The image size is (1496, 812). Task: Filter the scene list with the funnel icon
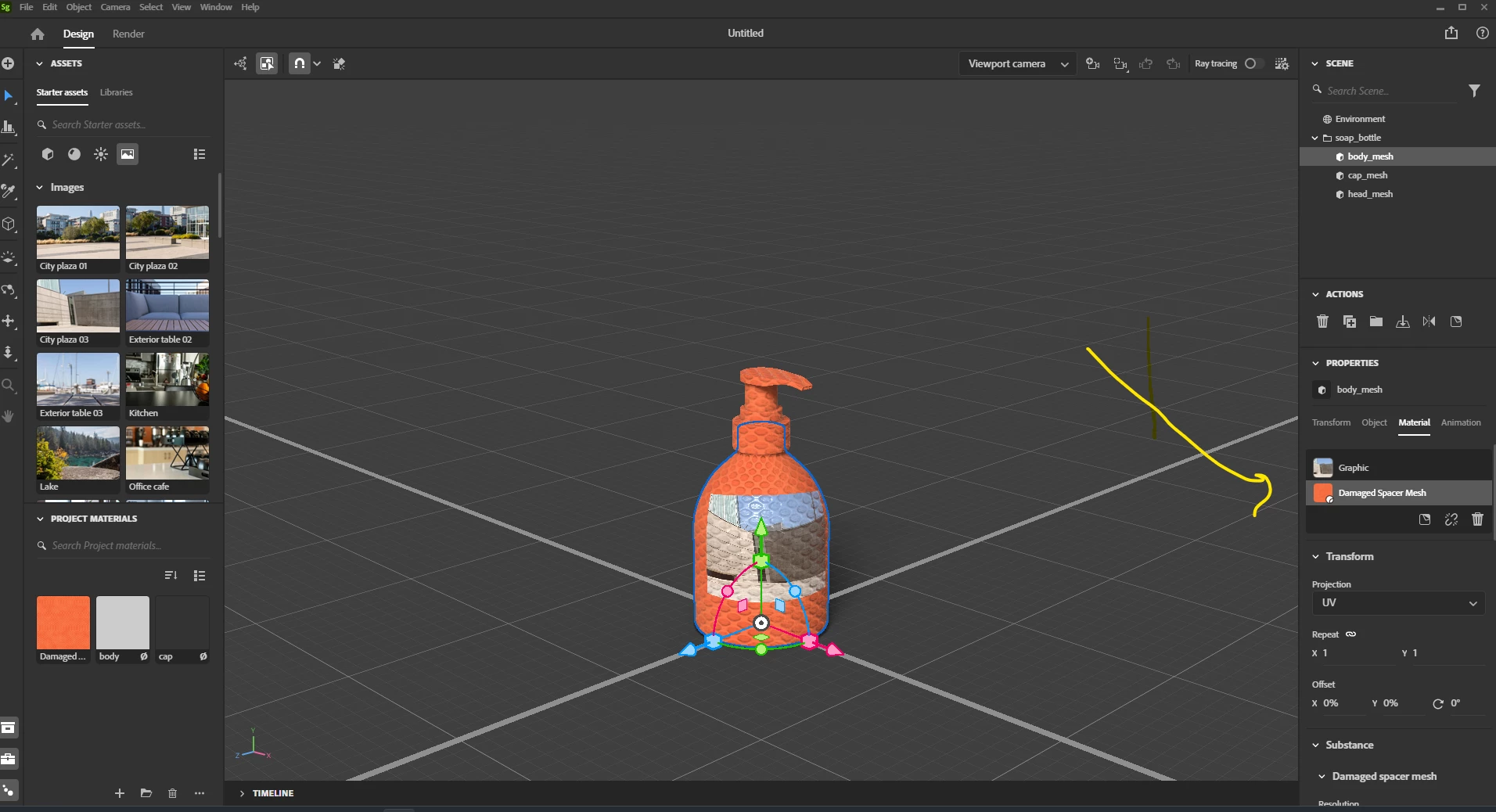click(x=1474, y=91)
